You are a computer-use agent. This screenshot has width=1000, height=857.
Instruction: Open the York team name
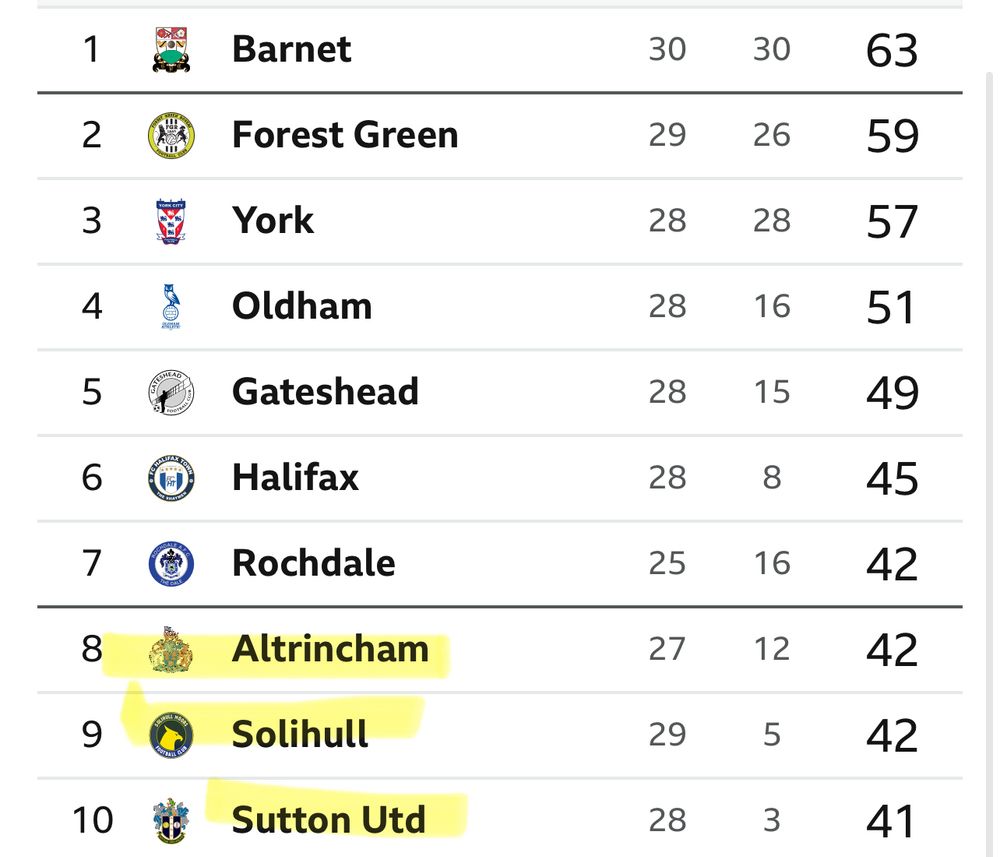coord(273,221)
